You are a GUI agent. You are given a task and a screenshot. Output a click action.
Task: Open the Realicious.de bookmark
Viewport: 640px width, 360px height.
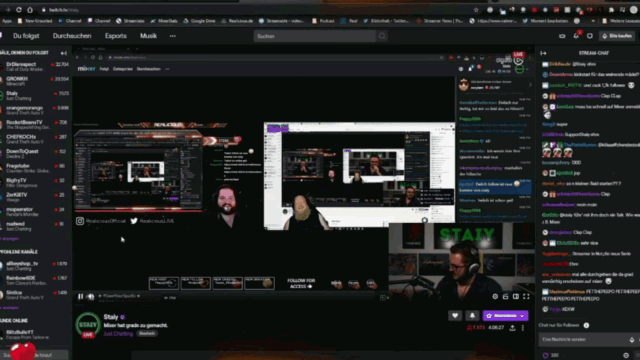(x=237, y=21)
